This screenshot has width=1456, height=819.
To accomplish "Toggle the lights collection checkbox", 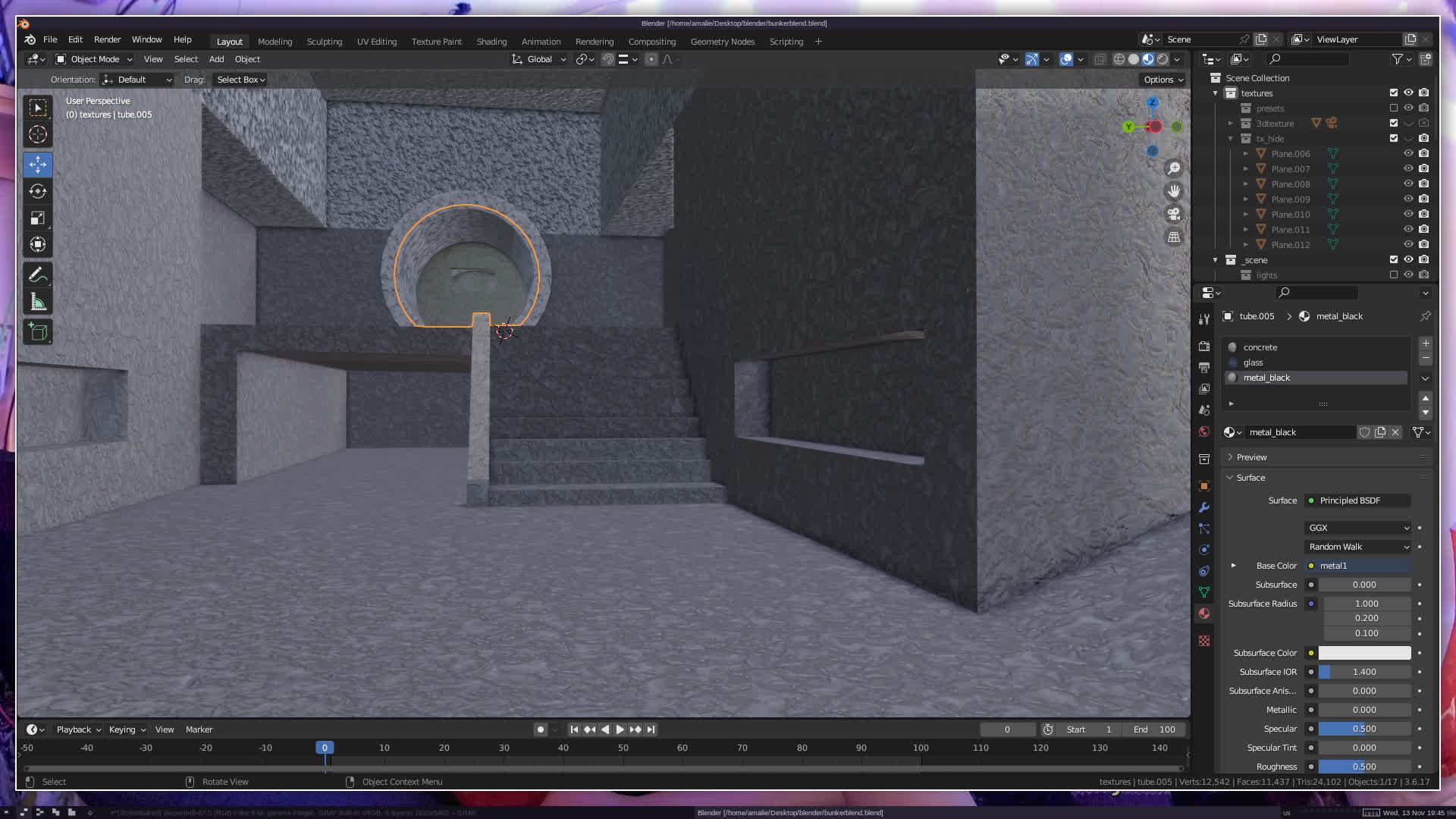I will [1393, 275].
